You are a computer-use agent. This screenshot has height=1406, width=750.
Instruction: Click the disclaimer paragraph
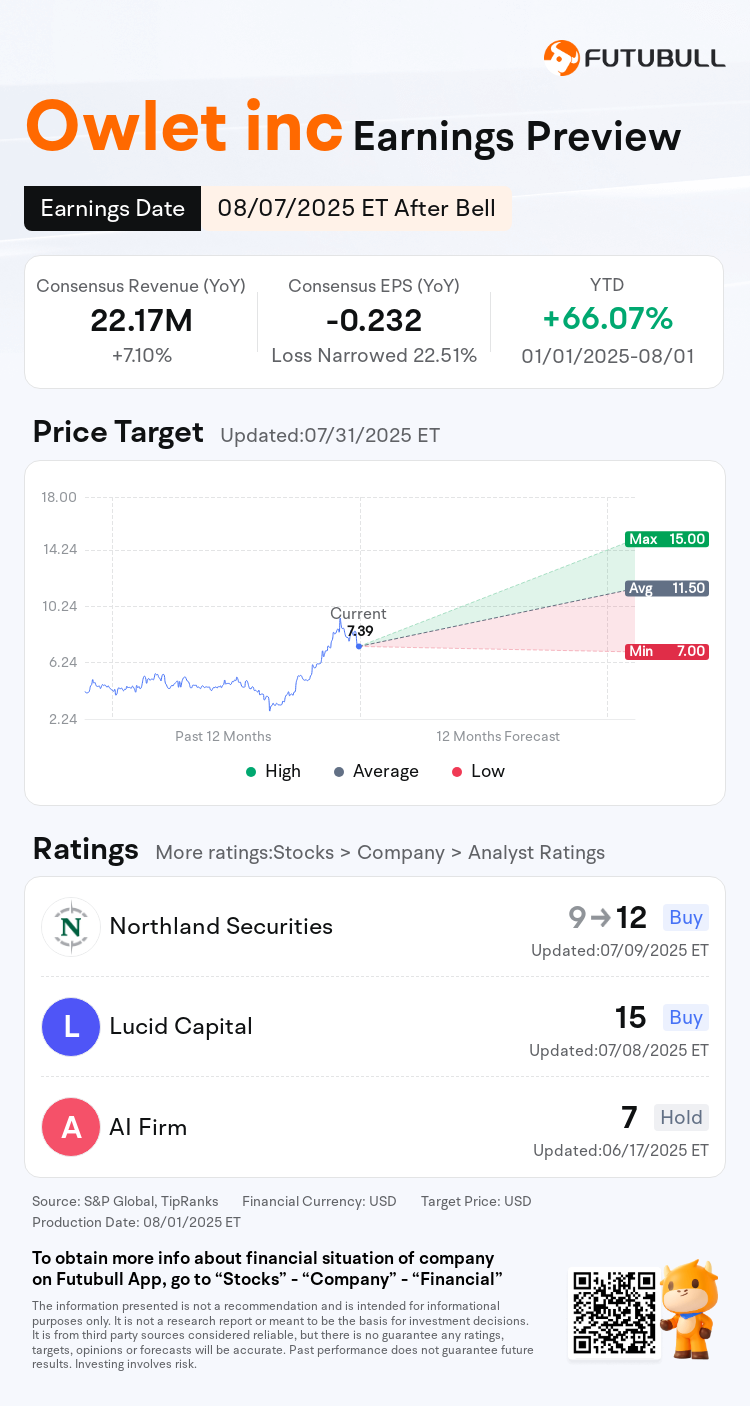coord(282,1335)
